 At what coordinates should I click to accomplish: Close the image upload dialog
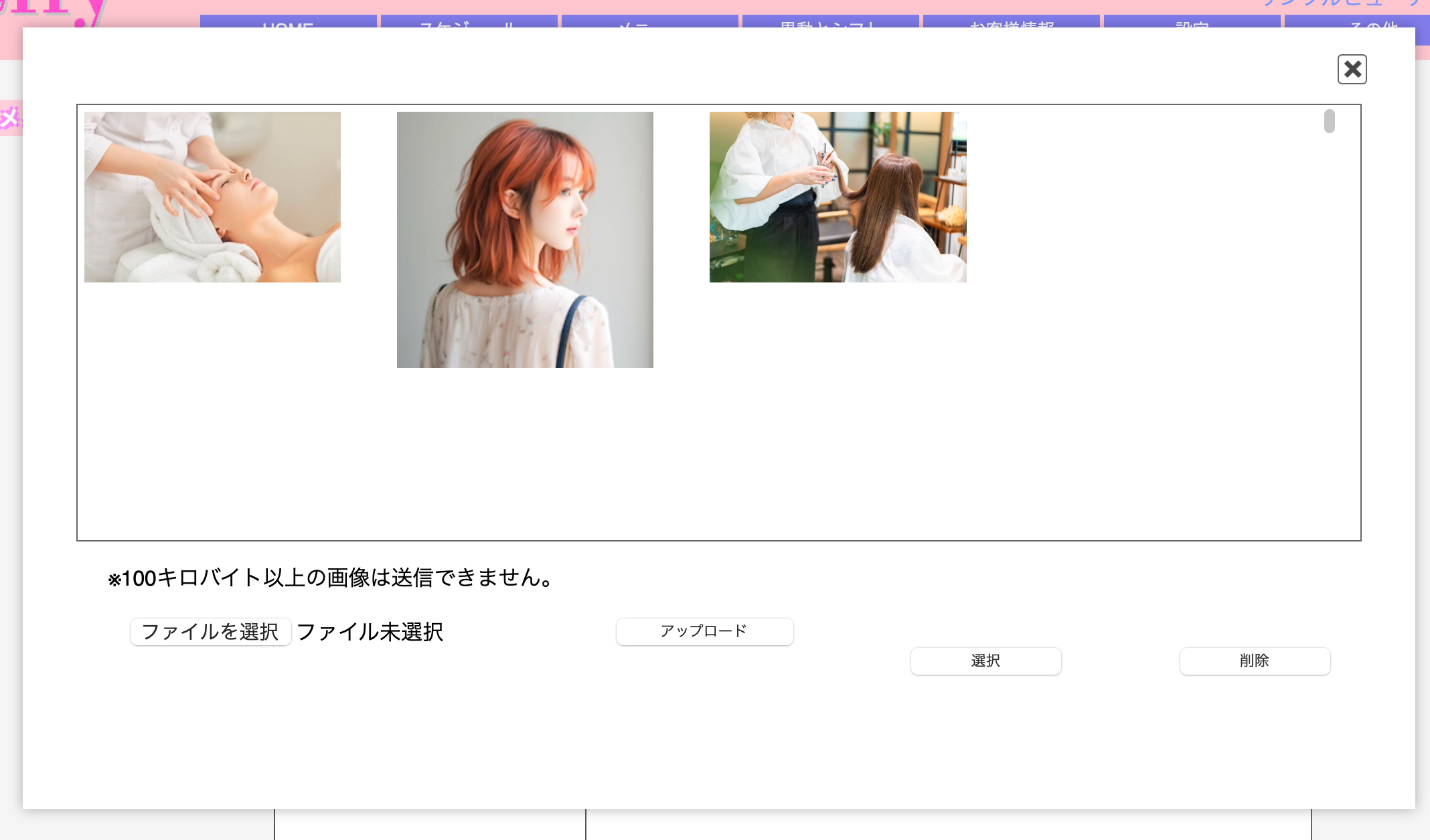coord(1352,69)
